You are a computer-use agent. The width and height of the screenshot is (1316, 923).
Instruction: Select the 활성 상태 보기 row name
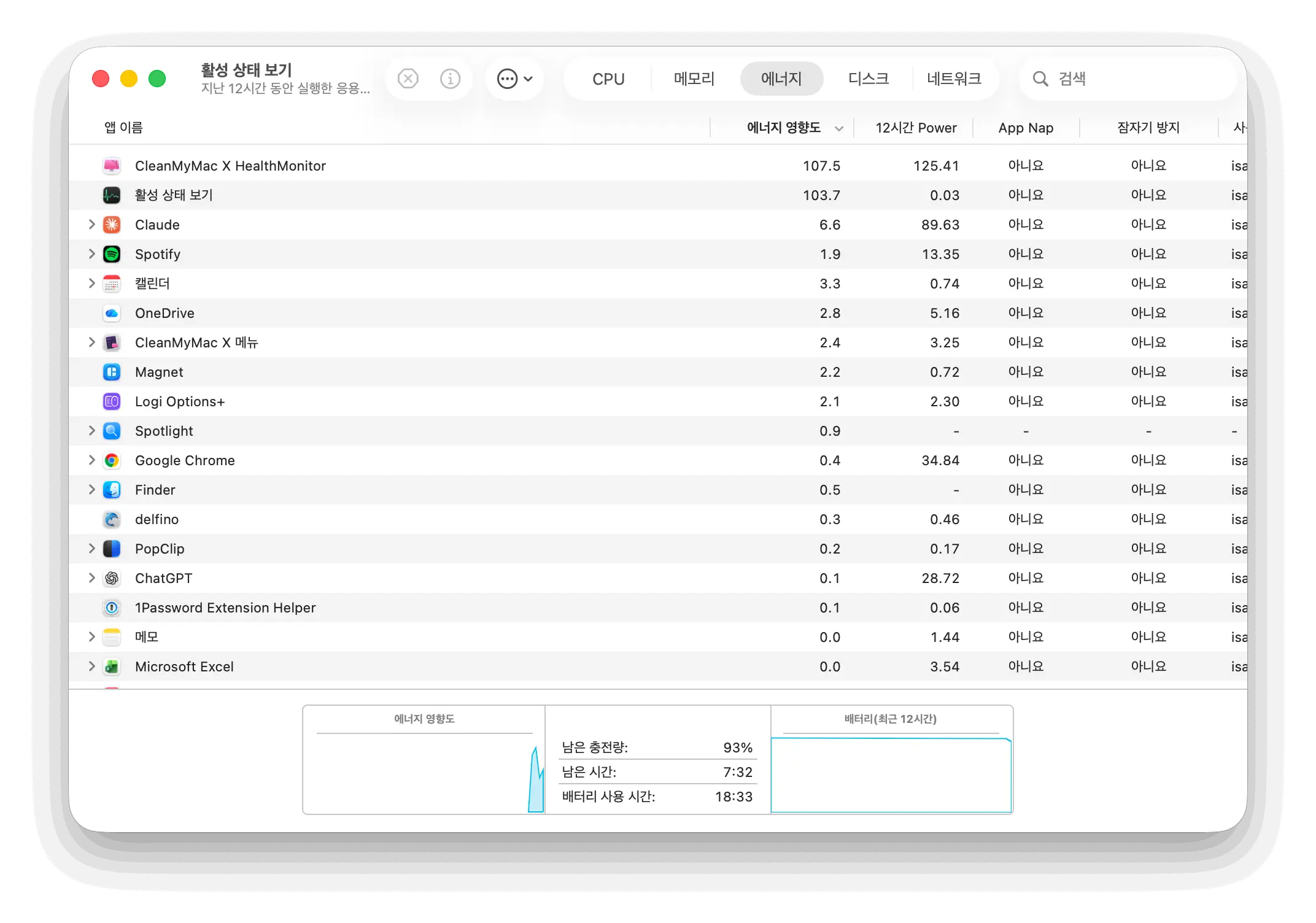tap(174, 195)
